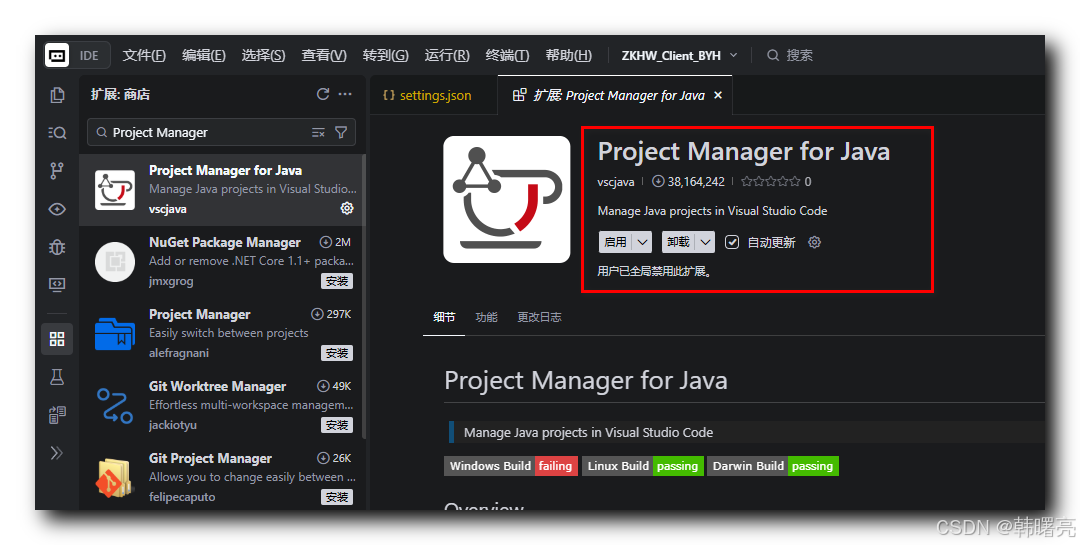
Task: Expand the ZKHW_Client_BYH project dropdown
Action: click(x=734, y=55)
